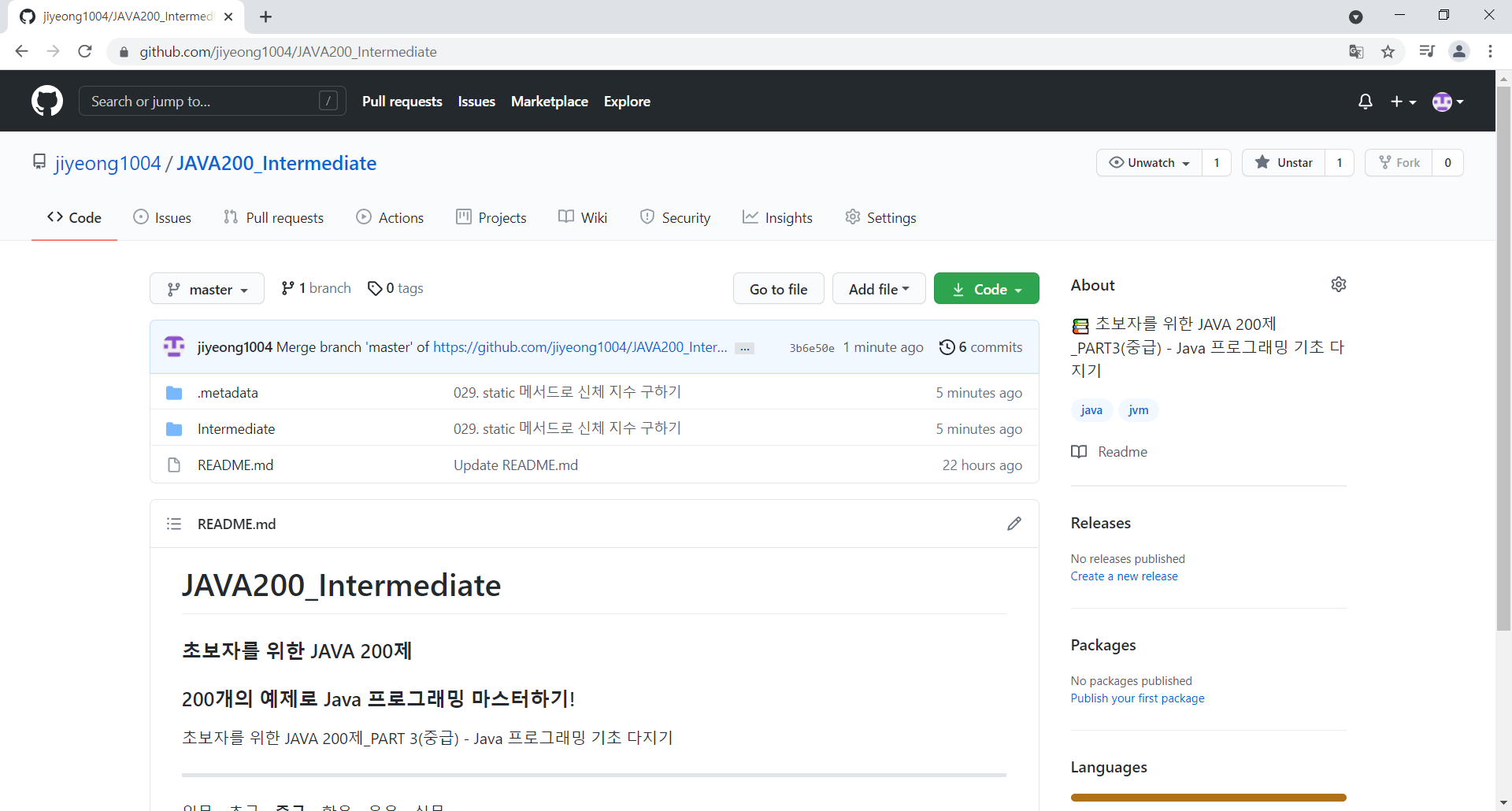Switch to the Settings tab

click(880, 217)
